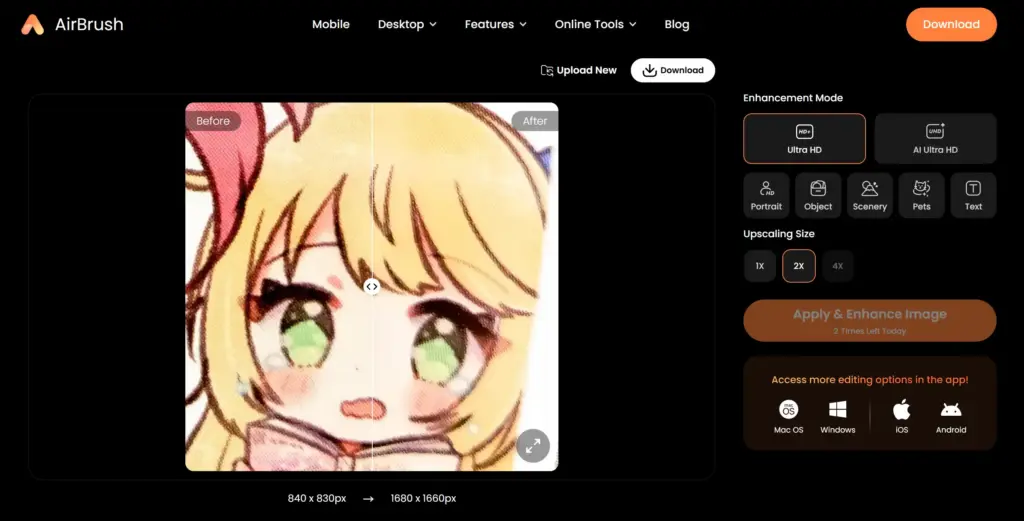Select Ultra HD enhancement mode
Screen dimensions: 1024x521
(804, 138)
